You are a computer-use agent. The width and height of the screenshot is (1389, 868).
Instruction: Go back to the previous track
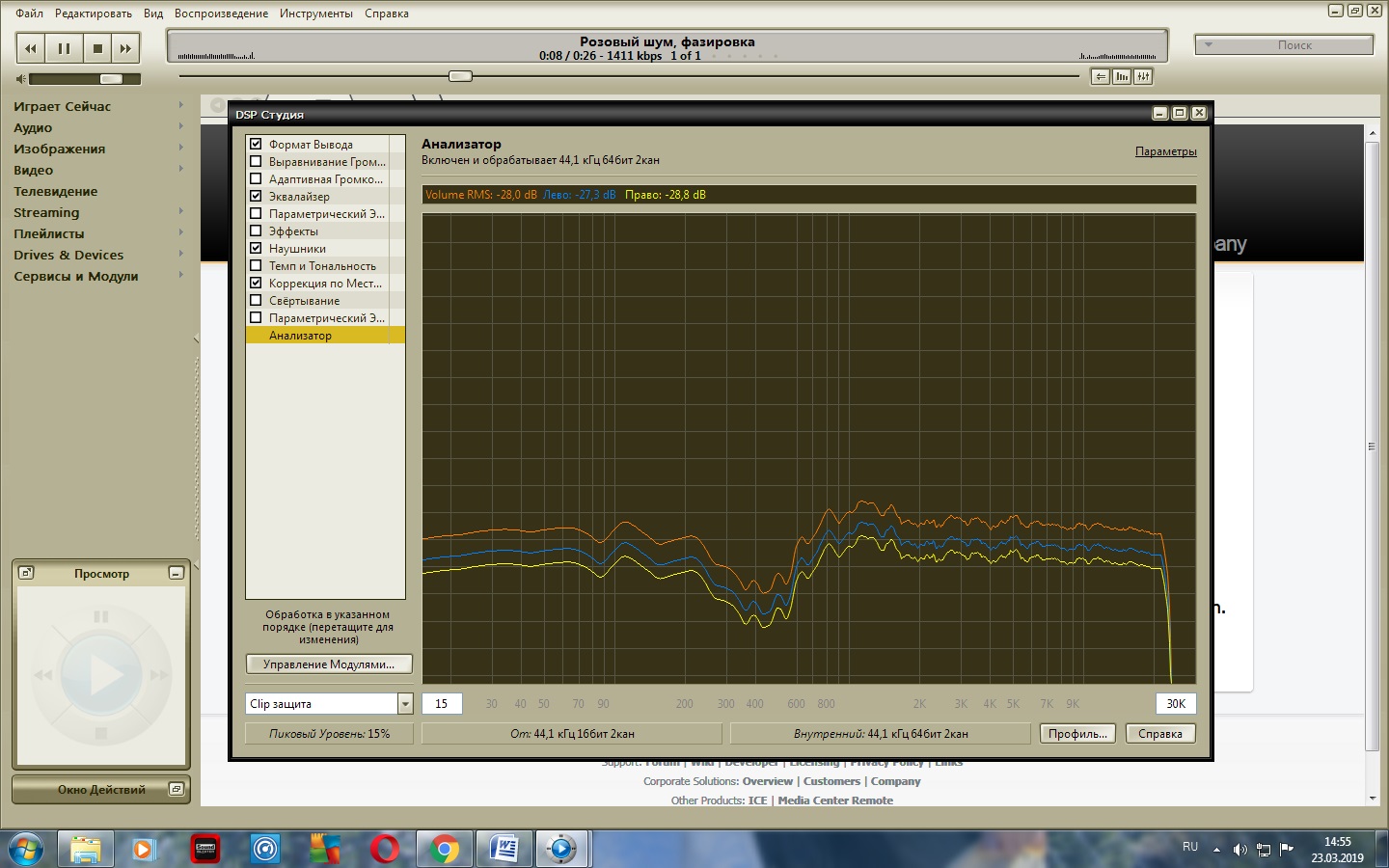(x=31, y=48)
